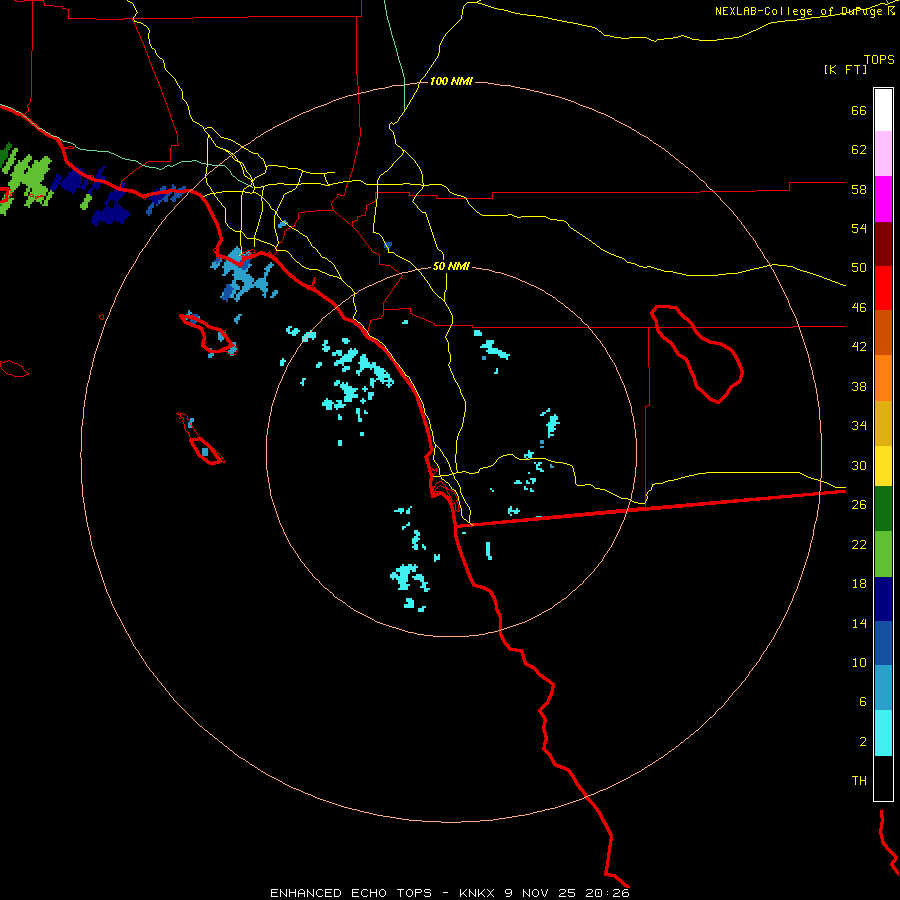
Task: Click the yellow legend swatch
Action: (x=883, y=465)
